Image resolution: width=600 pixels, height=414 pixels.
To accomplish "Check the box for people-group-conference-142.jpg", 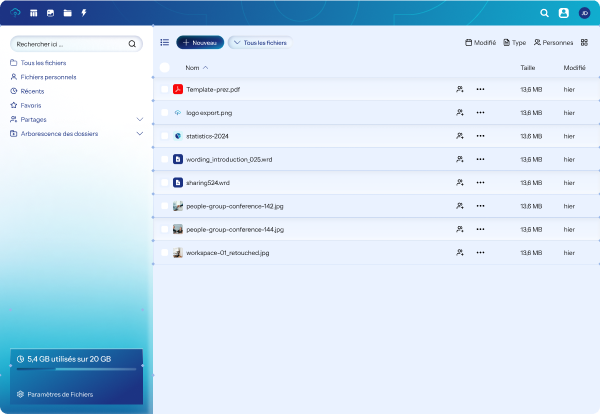I will click(x=165, y=206).
